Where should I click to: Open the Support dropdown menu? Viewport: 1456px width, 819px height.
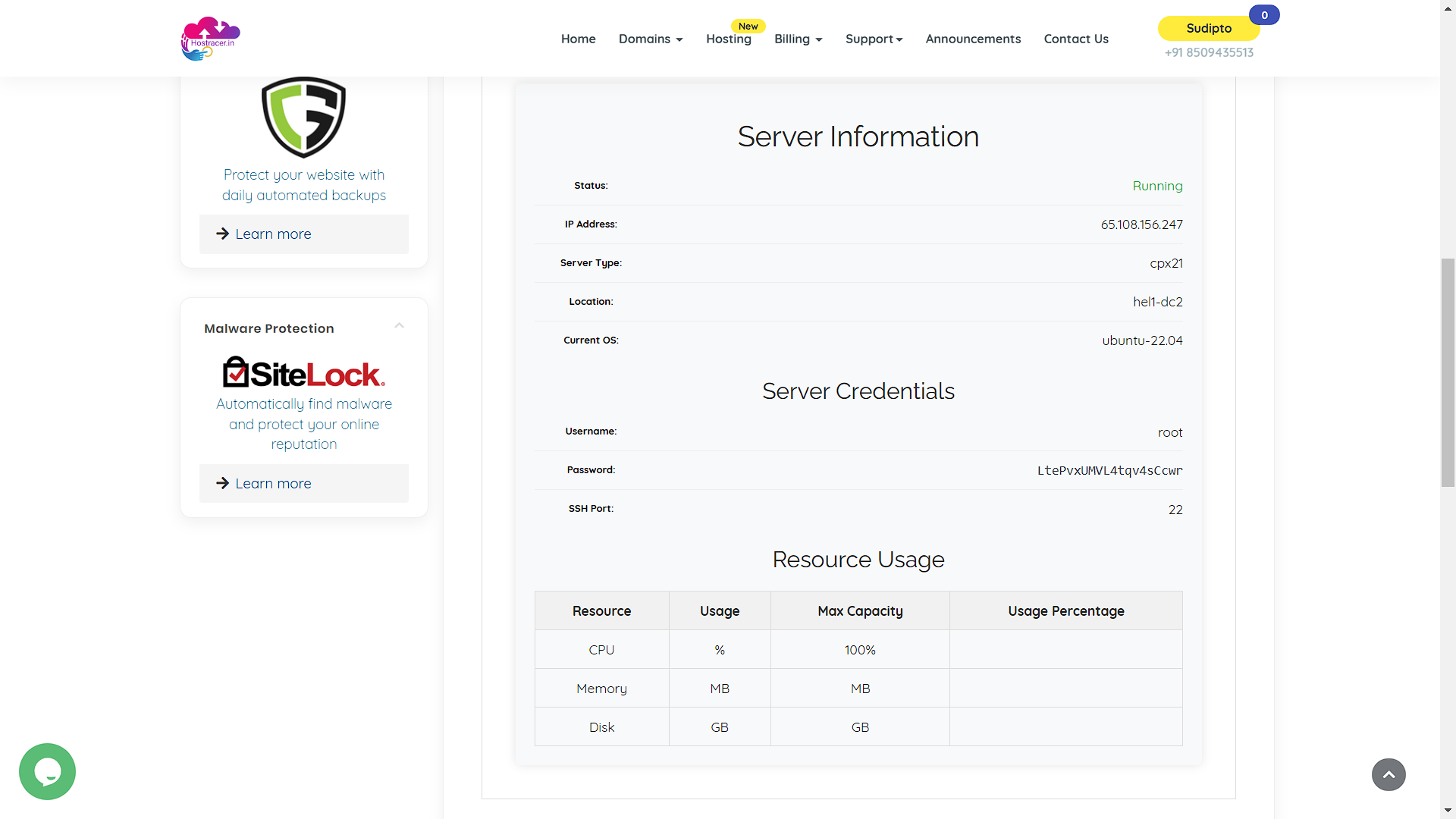[x=874, y=39]
